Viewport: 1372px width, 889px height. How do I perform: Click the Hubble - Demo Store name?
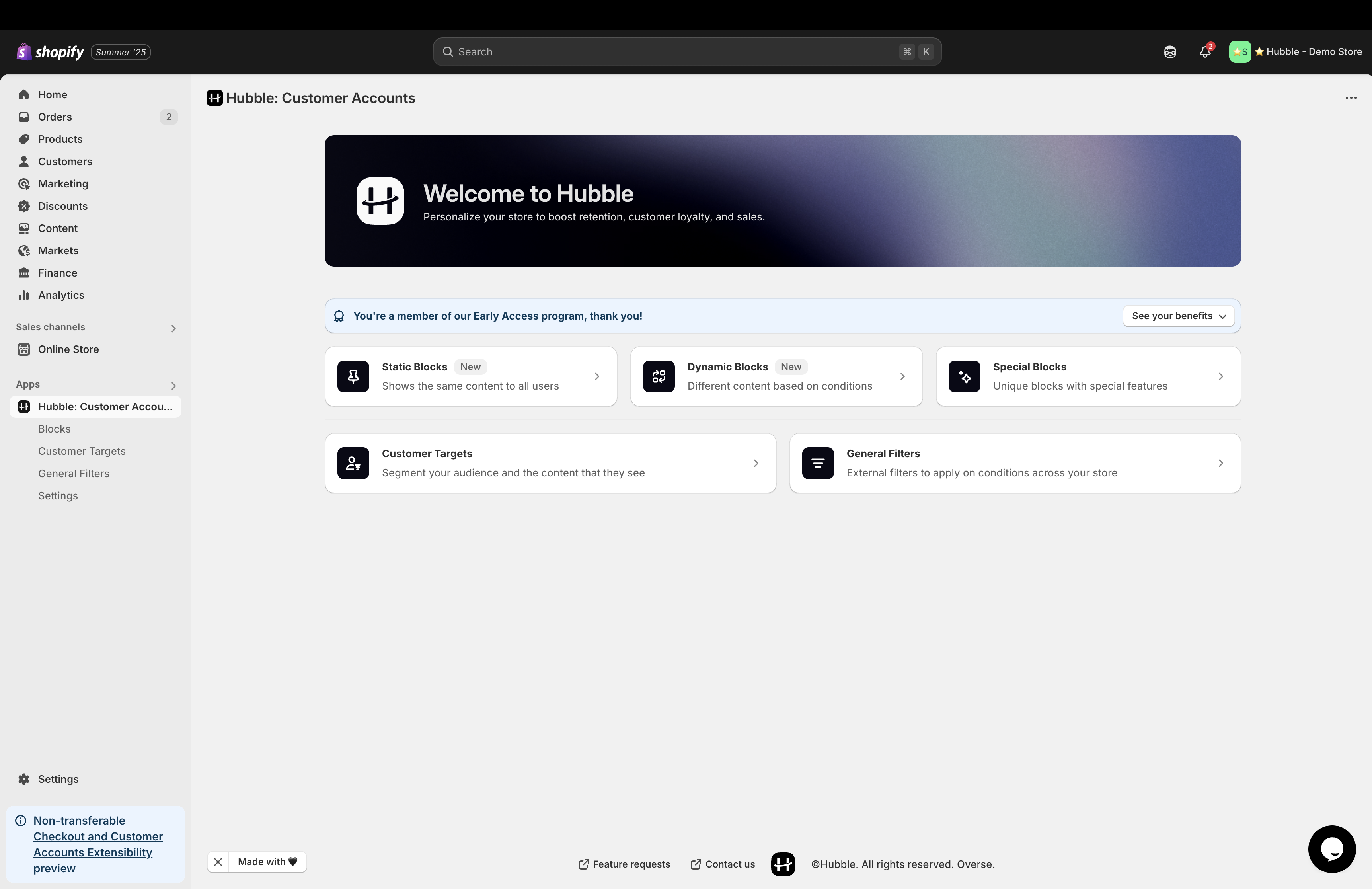point(1314,52)
